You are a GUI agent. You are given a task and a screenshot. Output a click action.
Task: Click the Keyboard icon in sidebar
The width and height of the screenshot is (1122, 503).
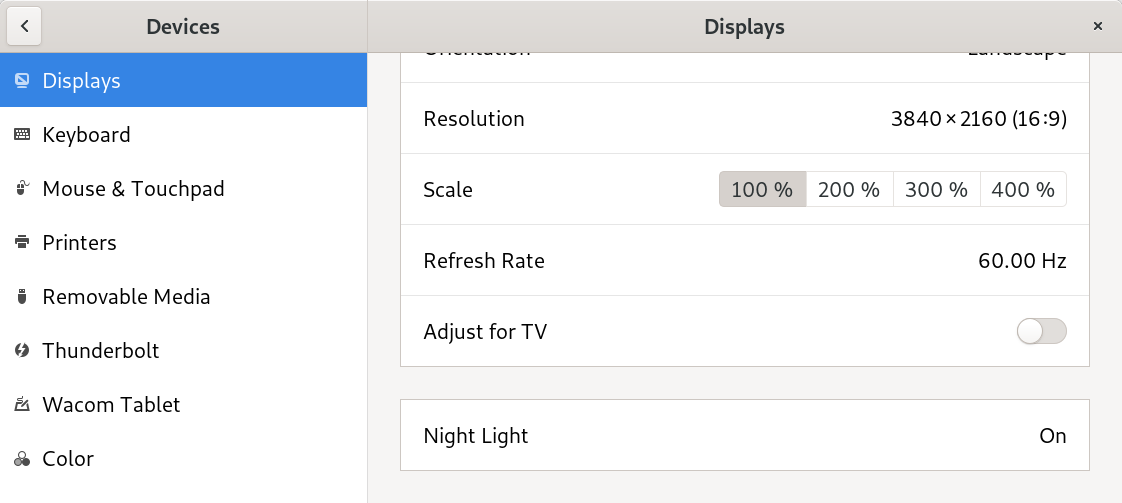click(x=22, y=135)
